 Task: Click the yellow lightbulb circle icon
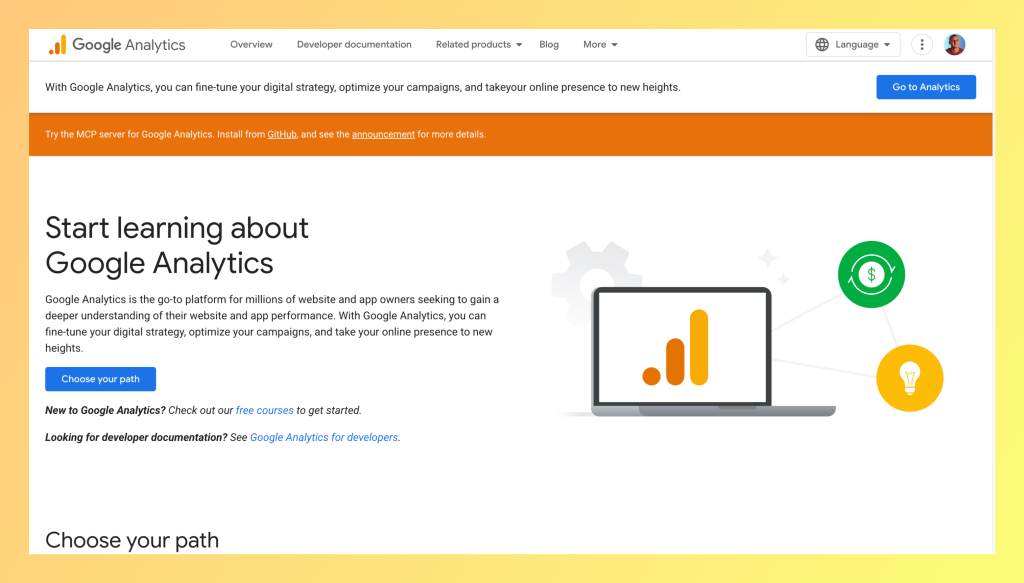point(909,378)
